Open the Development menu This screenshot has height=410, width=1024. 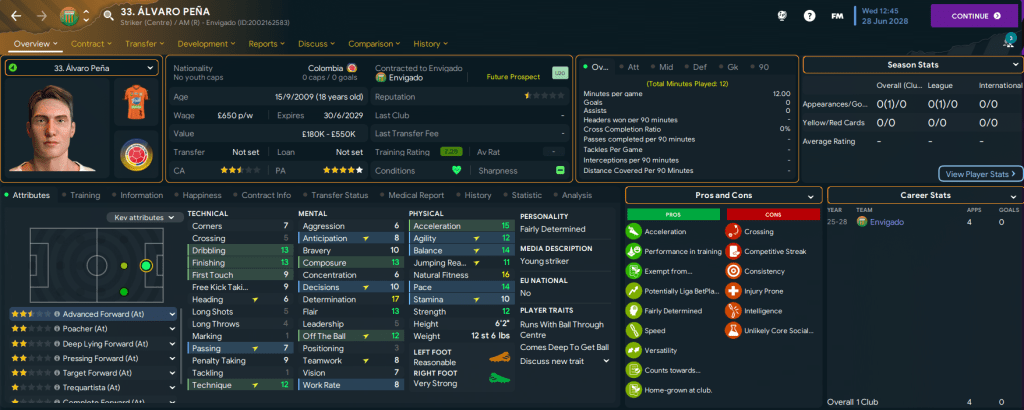[206, 44]
